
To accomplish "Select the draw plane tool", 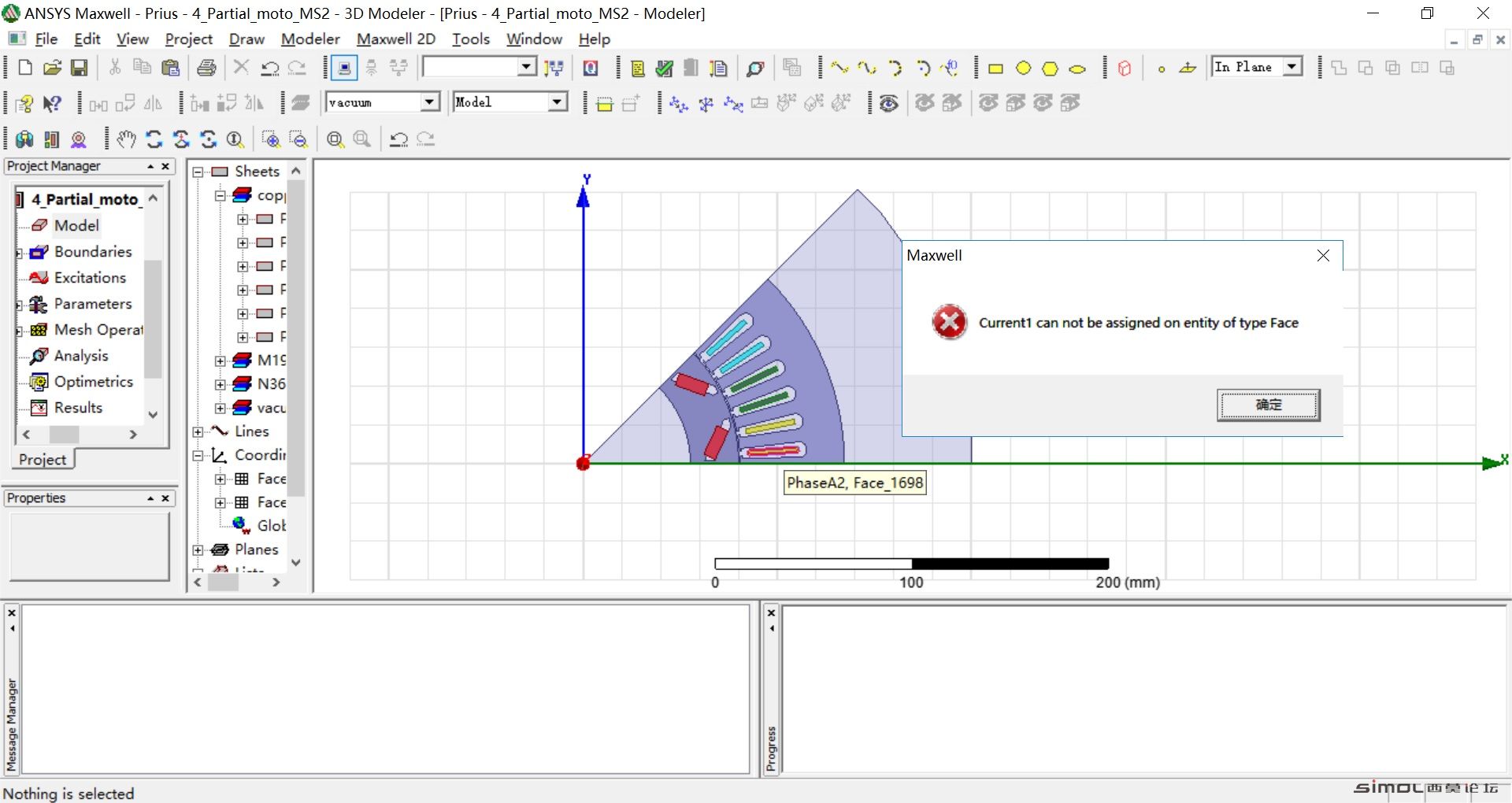I will coord(1188,68).
